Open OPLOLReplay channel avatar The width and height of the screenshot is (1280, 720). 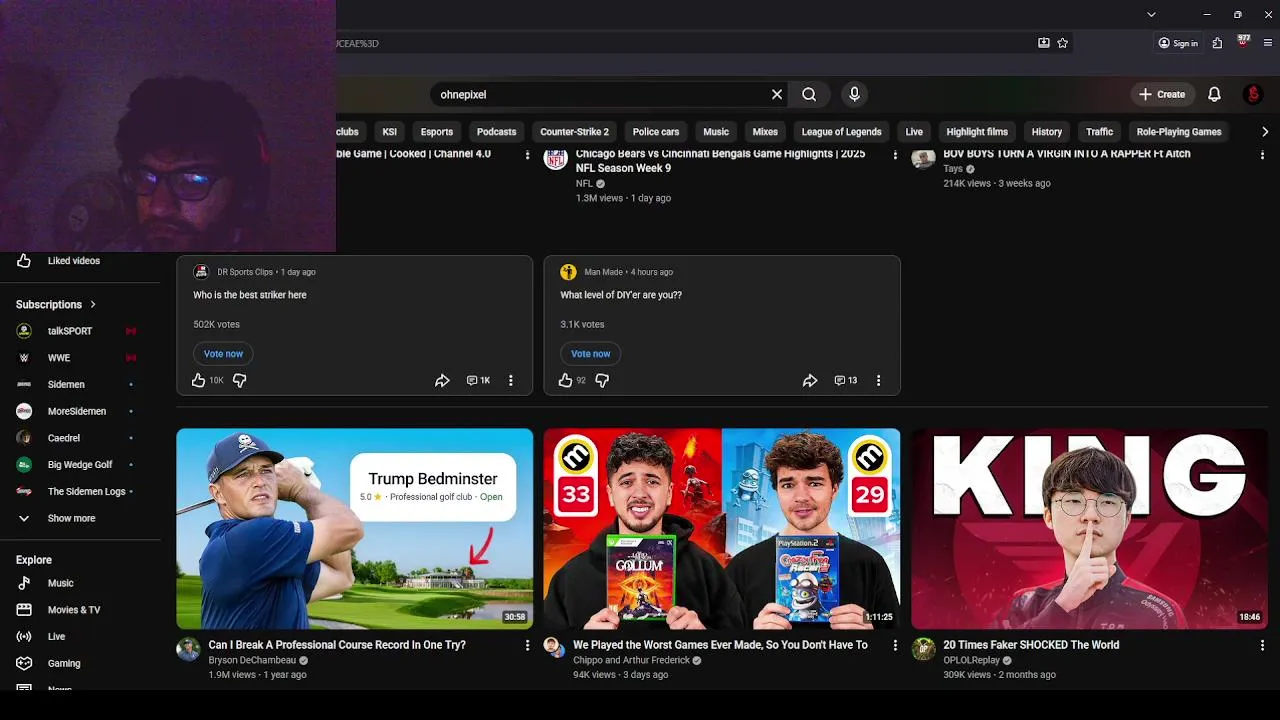pos(923,649)
